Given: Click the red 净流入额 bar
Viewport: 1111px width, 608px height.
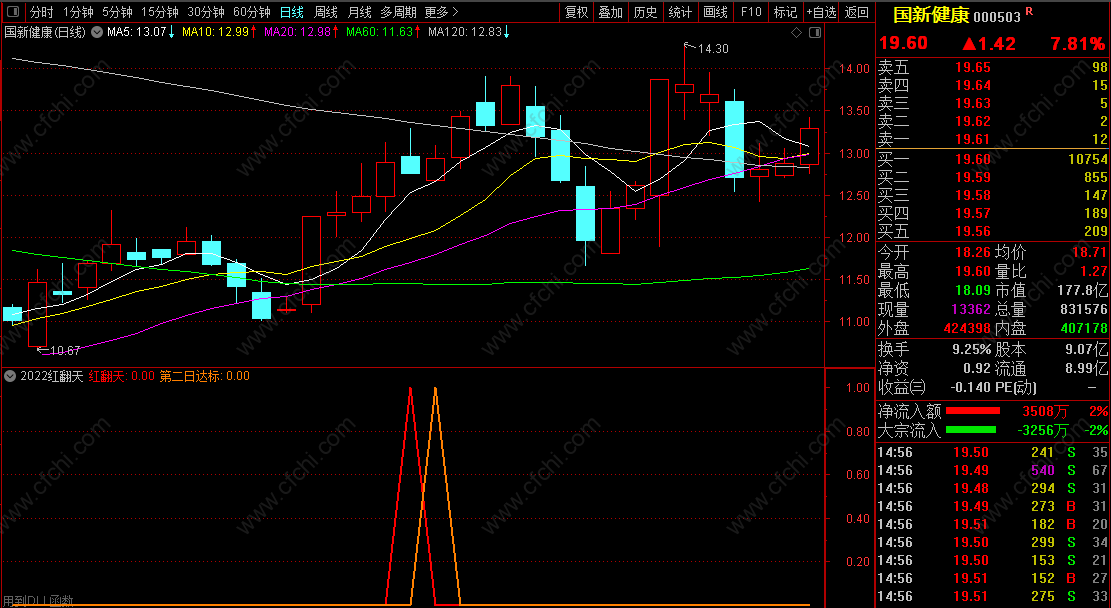Looking at the screenshot, I should click(973, 410).
